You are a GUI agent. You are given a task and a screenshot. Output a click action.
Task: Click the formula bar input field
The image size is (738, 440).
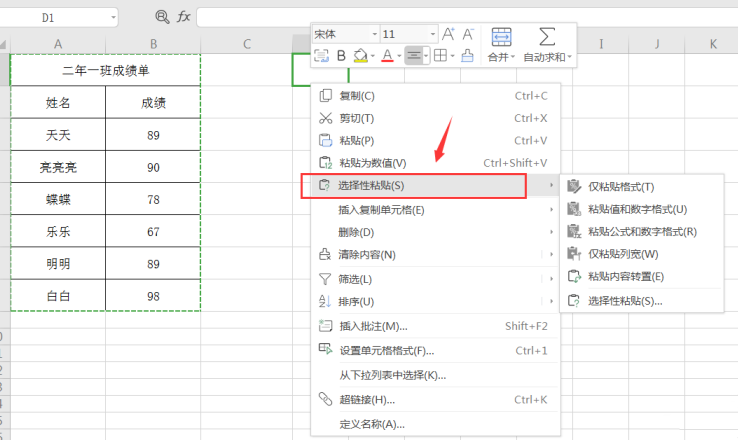(467, 17)
